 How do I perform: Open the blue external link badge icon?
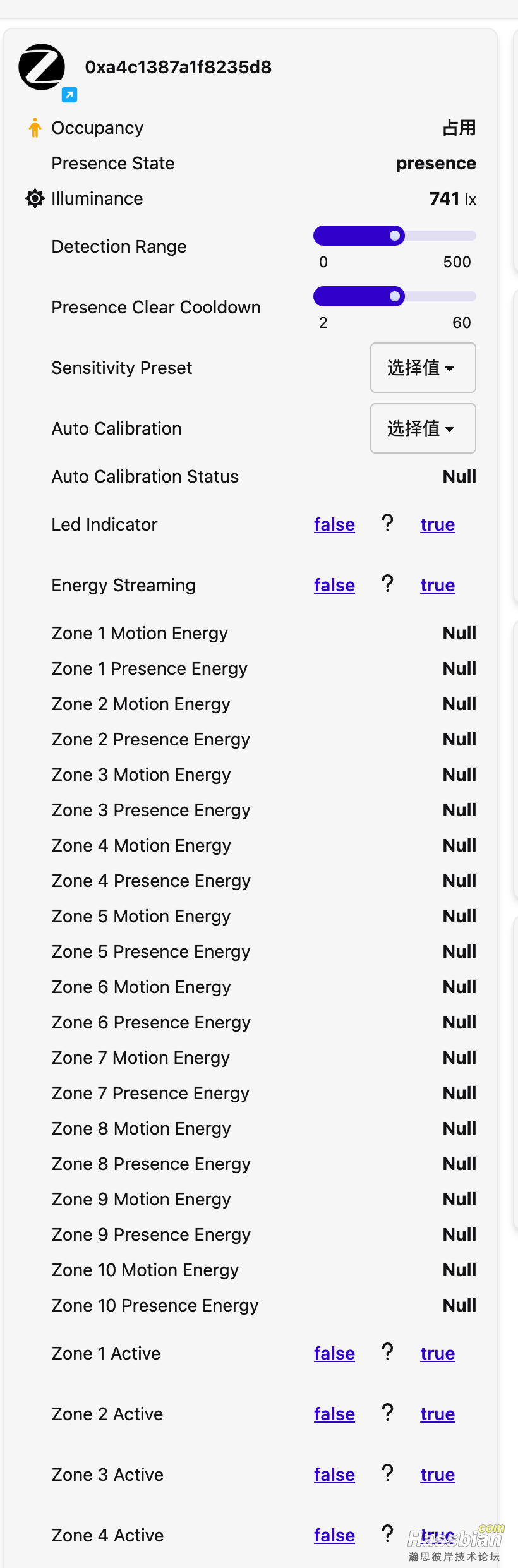point(69,95)
